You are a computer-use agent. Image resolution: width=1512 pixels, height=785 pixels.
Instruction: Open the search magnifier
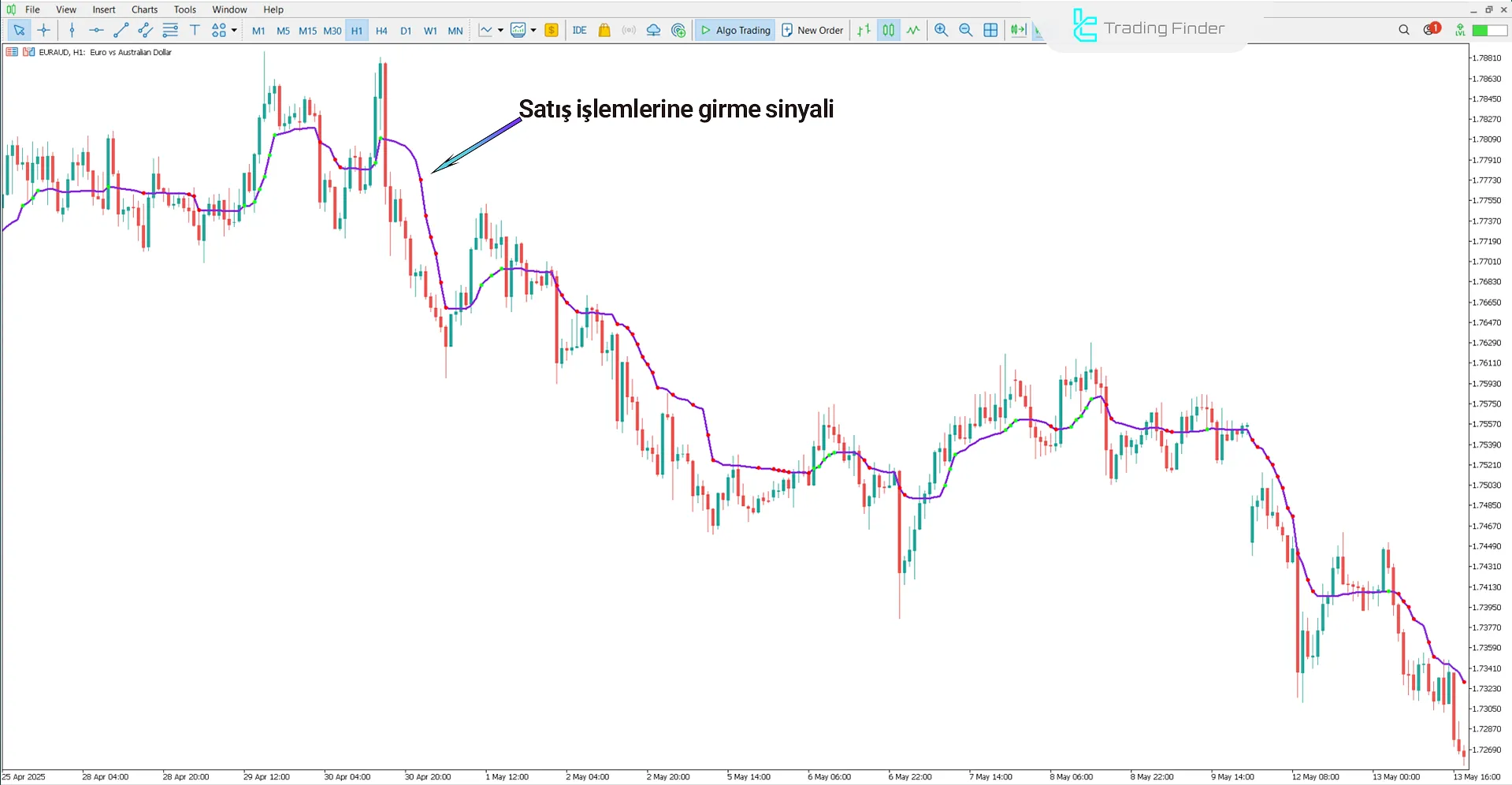click(1403, 30)
